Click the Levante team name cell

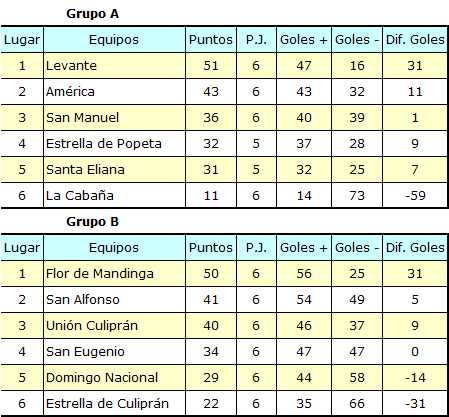(114, 66)
